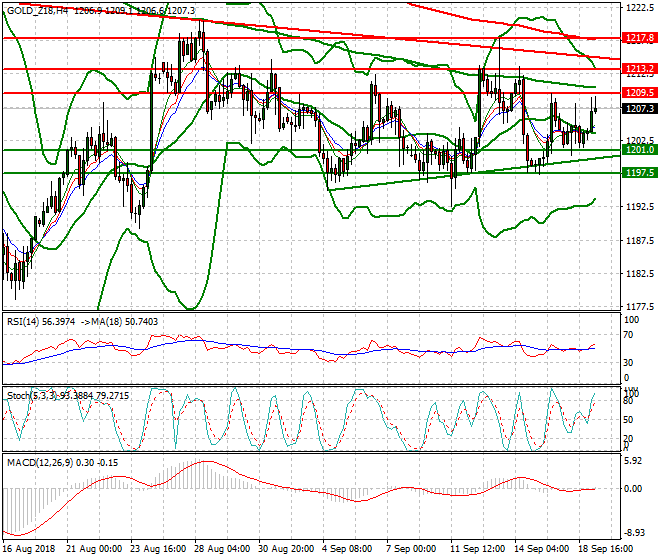
Task: Click the Stoch(5,3,3) indicator label
Action: (x=32, y=395)
